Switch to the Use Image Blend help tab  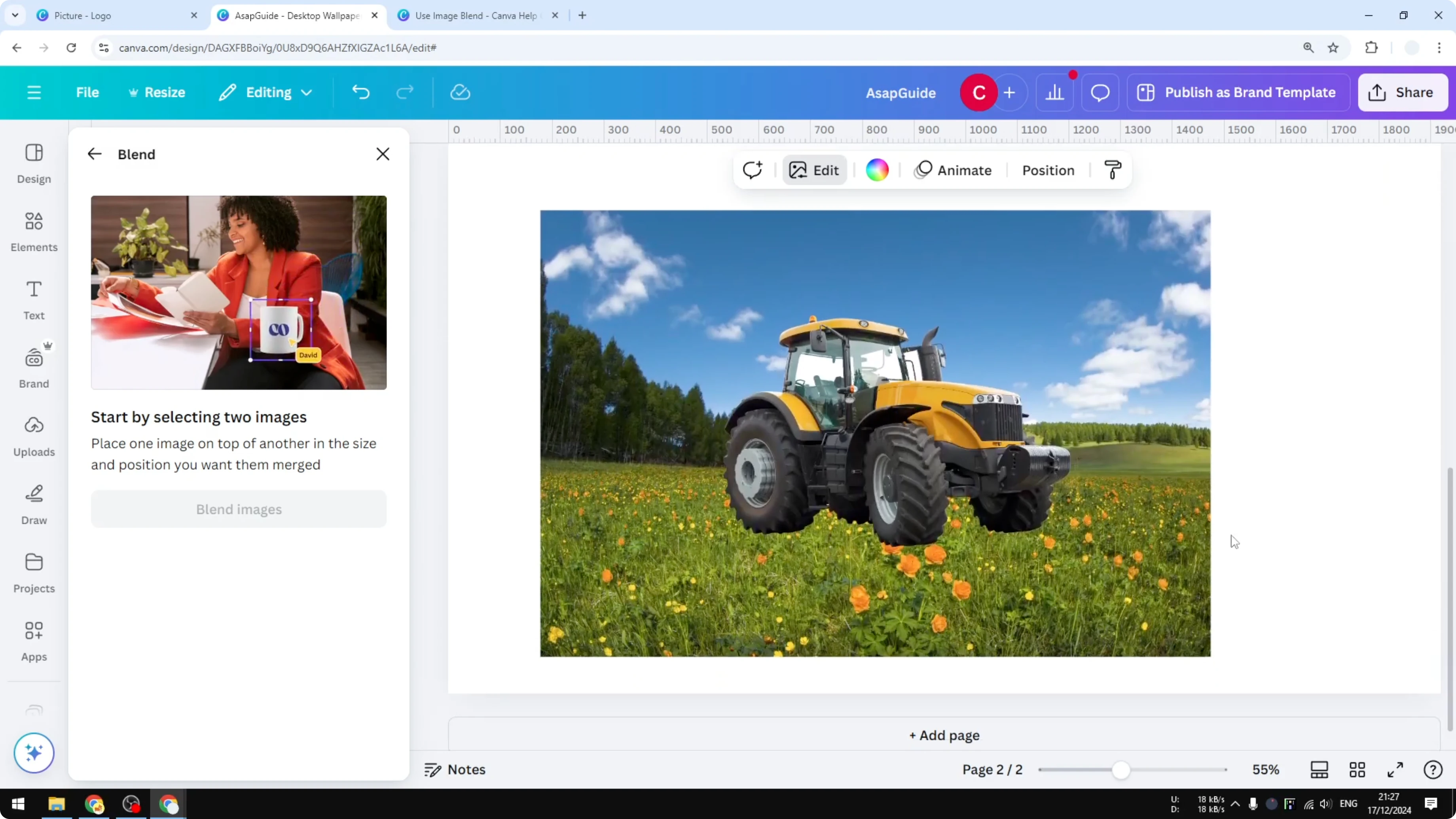pyautogui.click(x=475, y=15)
